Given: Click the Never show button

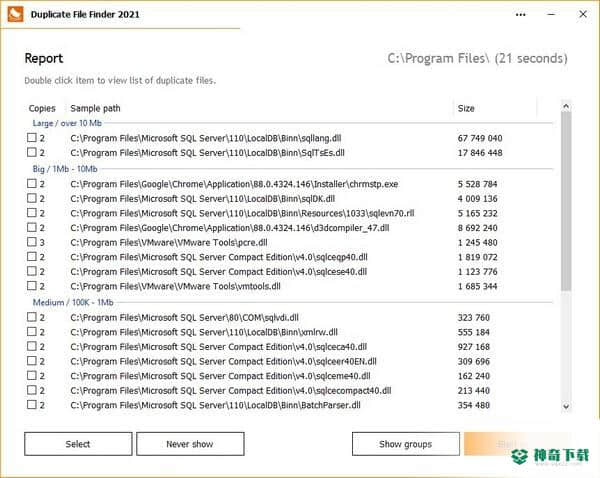Looking at the screenshot, I should (x=190, y=444).
